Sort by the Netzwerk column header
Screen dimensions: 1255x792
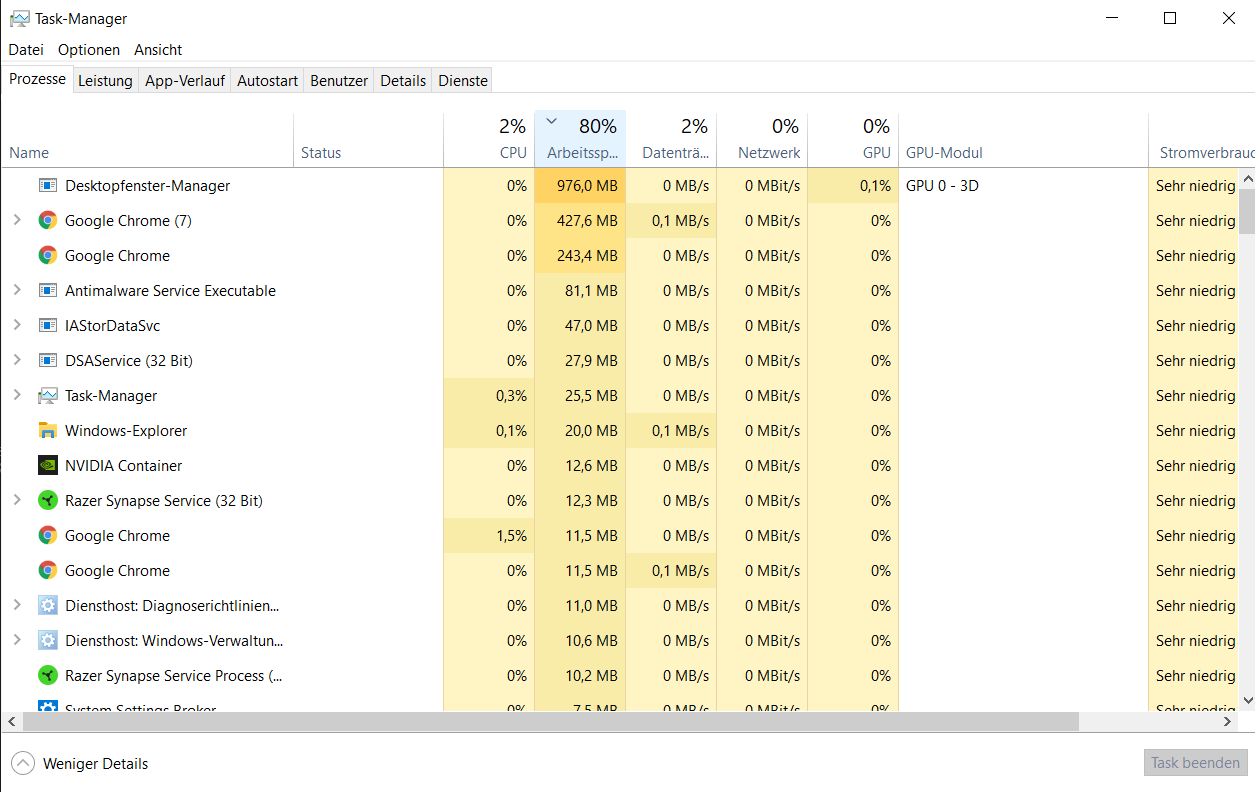coord(762,139)
